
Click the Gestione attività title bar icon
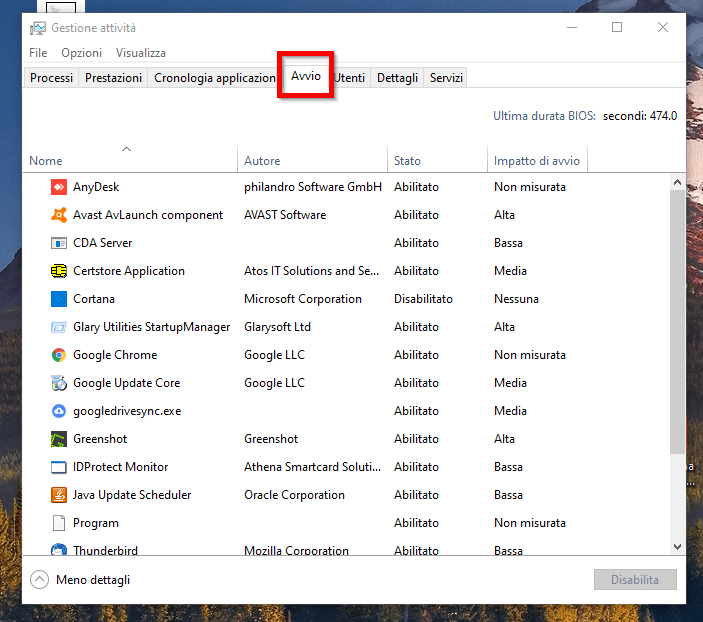38,28
